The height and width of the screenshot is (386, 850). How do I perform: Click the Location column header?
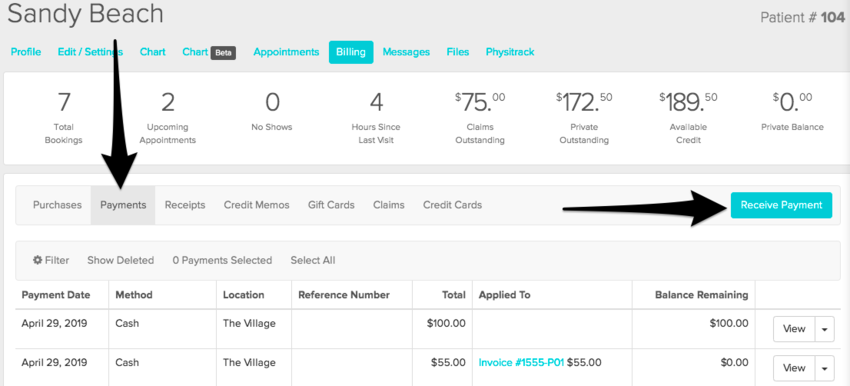(x=243, y=295)
